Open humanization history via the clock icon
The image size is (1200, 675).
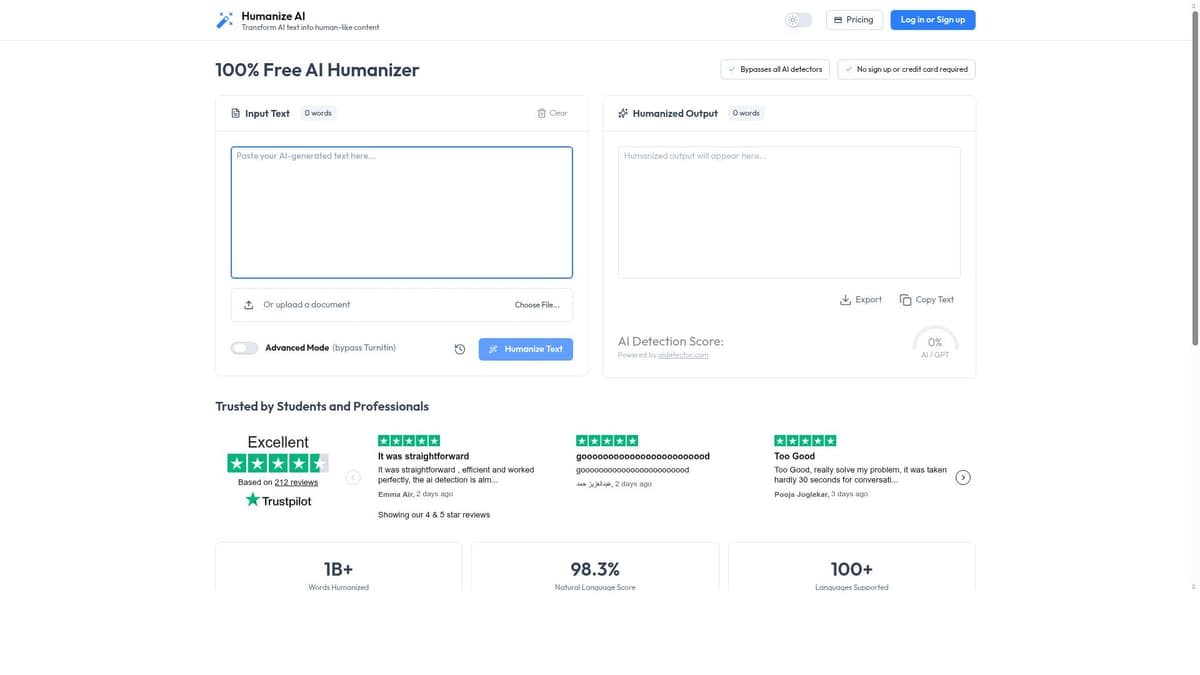click(x=459, y=349)
